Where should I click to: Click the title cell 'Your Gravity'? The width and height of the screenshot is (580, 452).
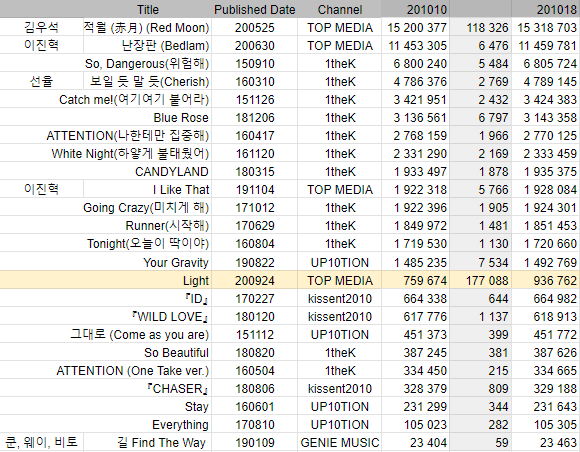coord(176,263)
